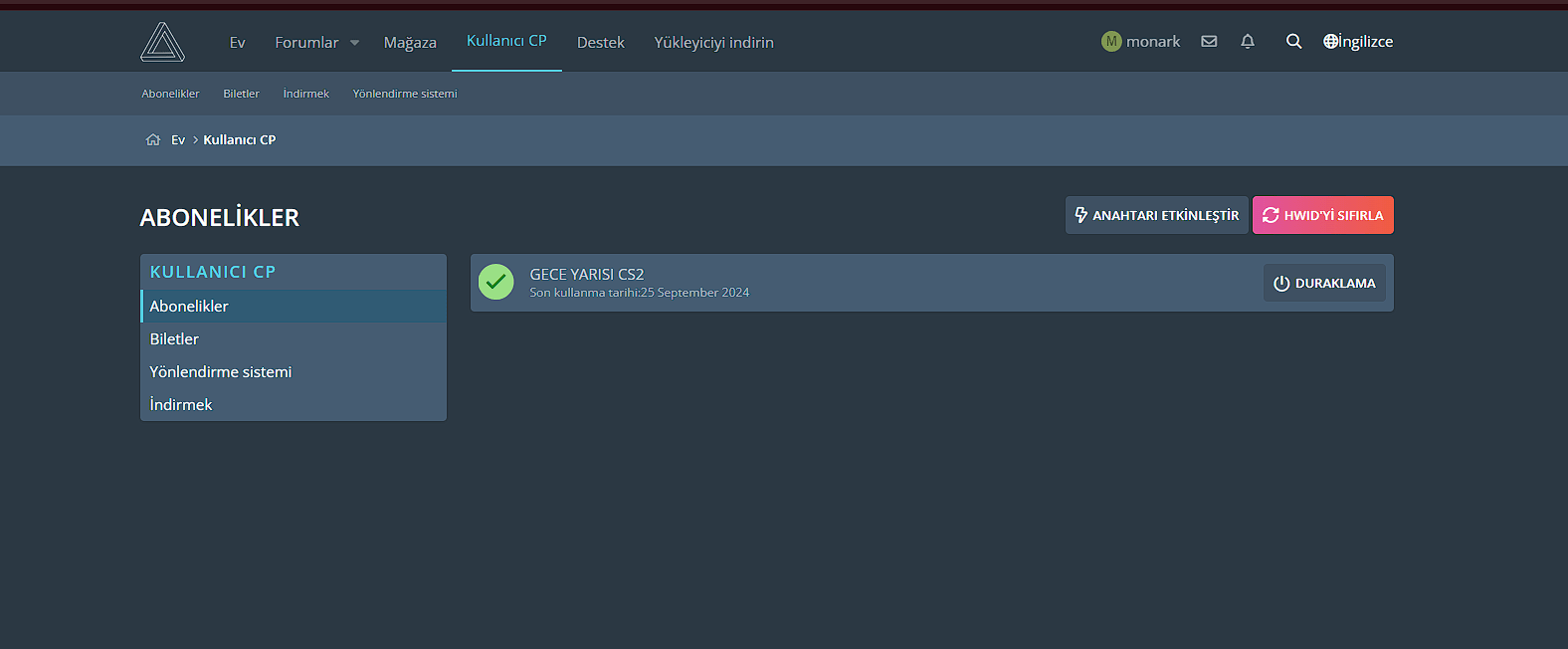The height and width of the screenshot is (649, 1568).
Task: Click the HWID'Yİ SIFIRLA button
Action: [x=1323, y=215]
